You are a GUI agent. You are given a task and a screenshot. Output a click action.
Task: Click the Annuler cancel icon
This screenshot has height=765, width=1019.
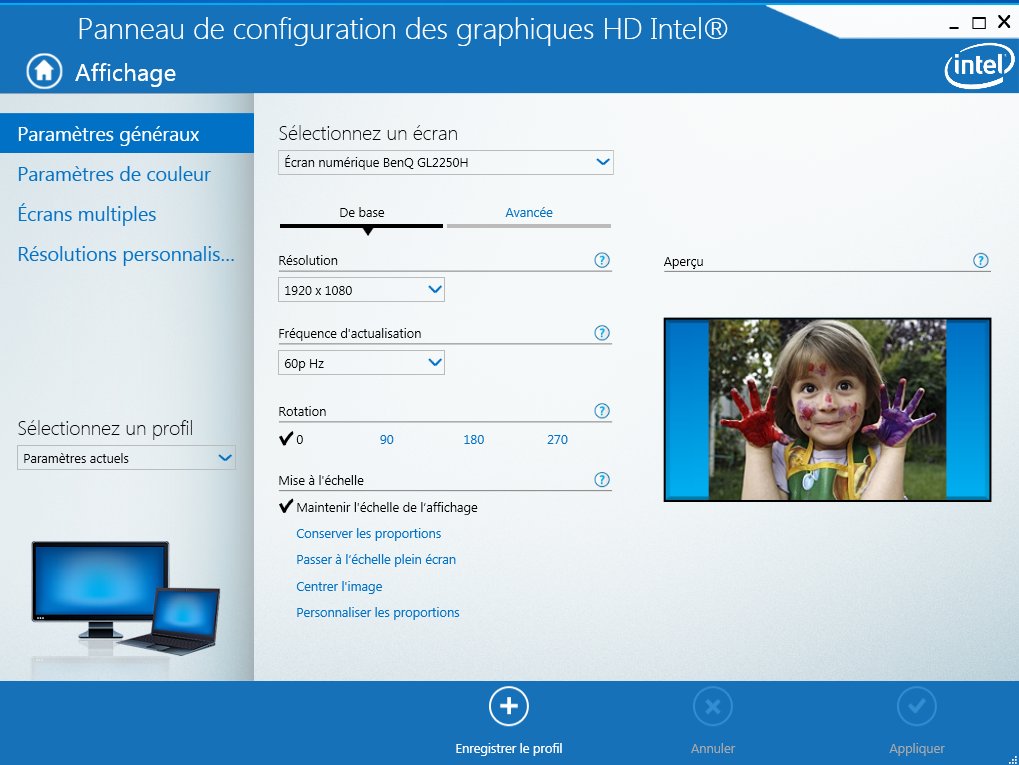pyautogui.click(x=712, y=705)
